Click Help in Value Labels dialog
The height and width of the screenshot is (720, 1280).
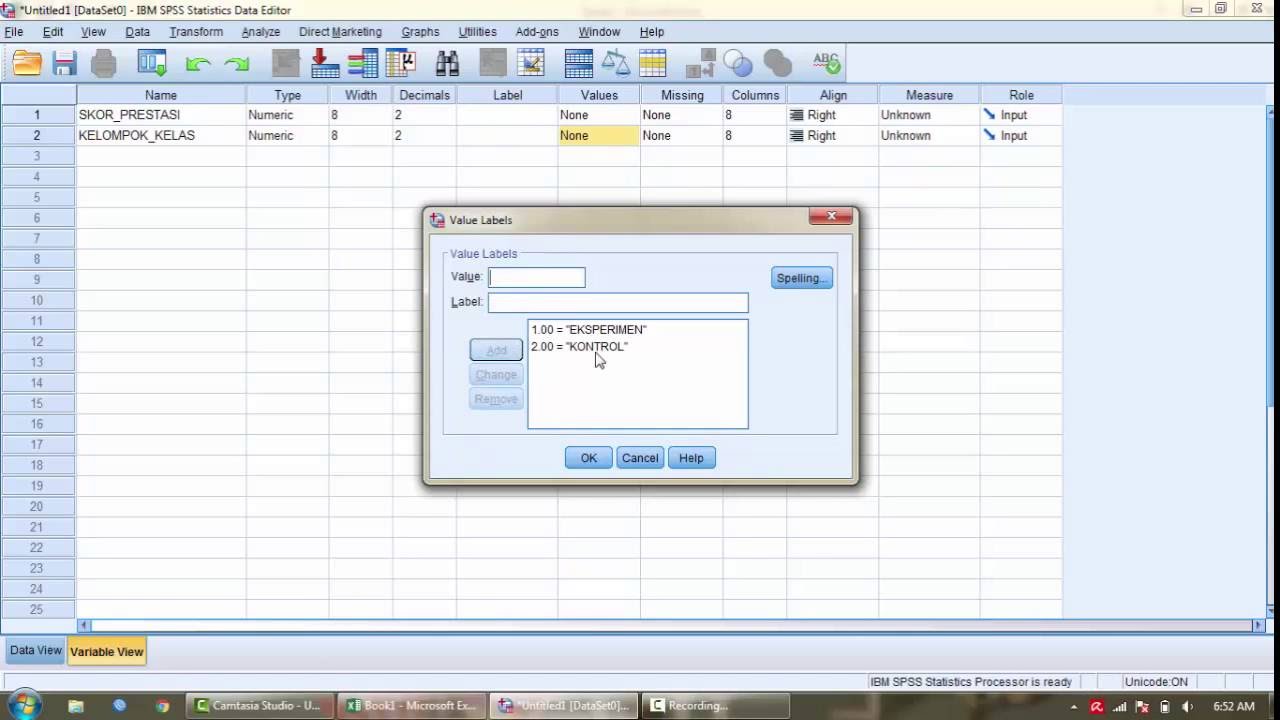click(x=691, y=458)
